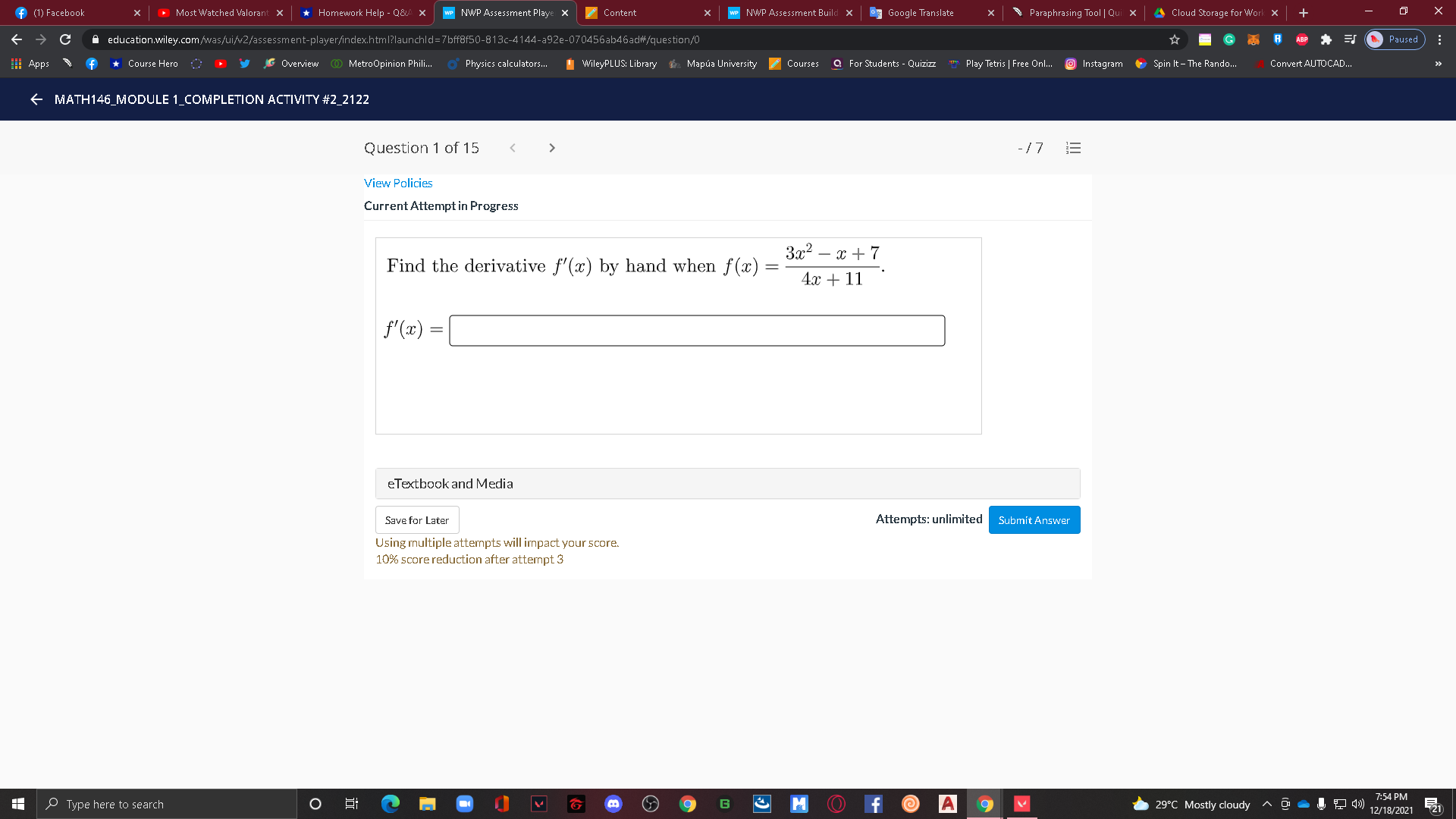The height and width of the screenshot is (819, 1456).
Task: Click the eTextbook and Media section
Action: [x=450, y=483]
